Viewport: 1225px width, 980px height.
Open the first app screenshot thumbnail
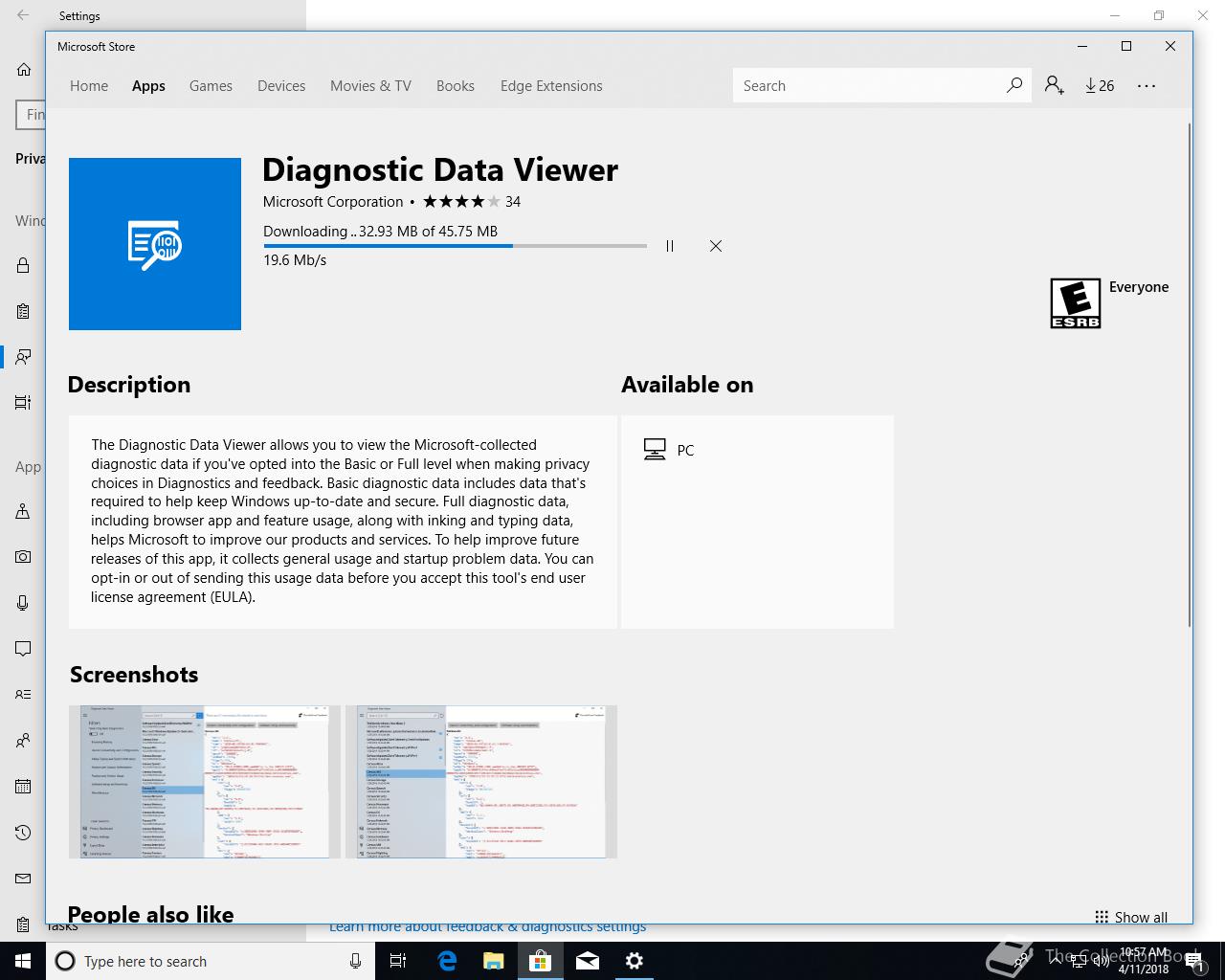pyautogui.click(x=205, y=782)
